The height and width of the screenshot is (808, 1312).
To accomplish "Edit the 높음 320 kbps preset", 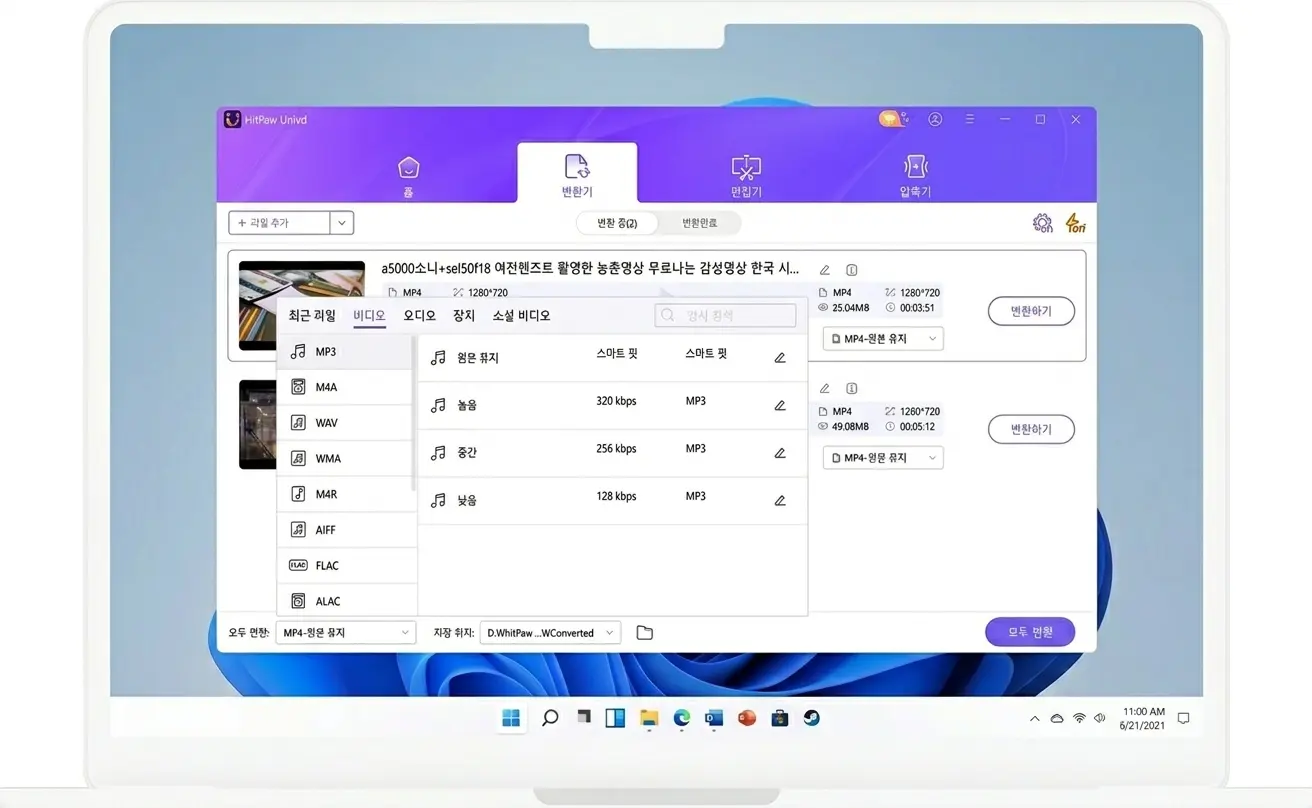I will 780,406.
